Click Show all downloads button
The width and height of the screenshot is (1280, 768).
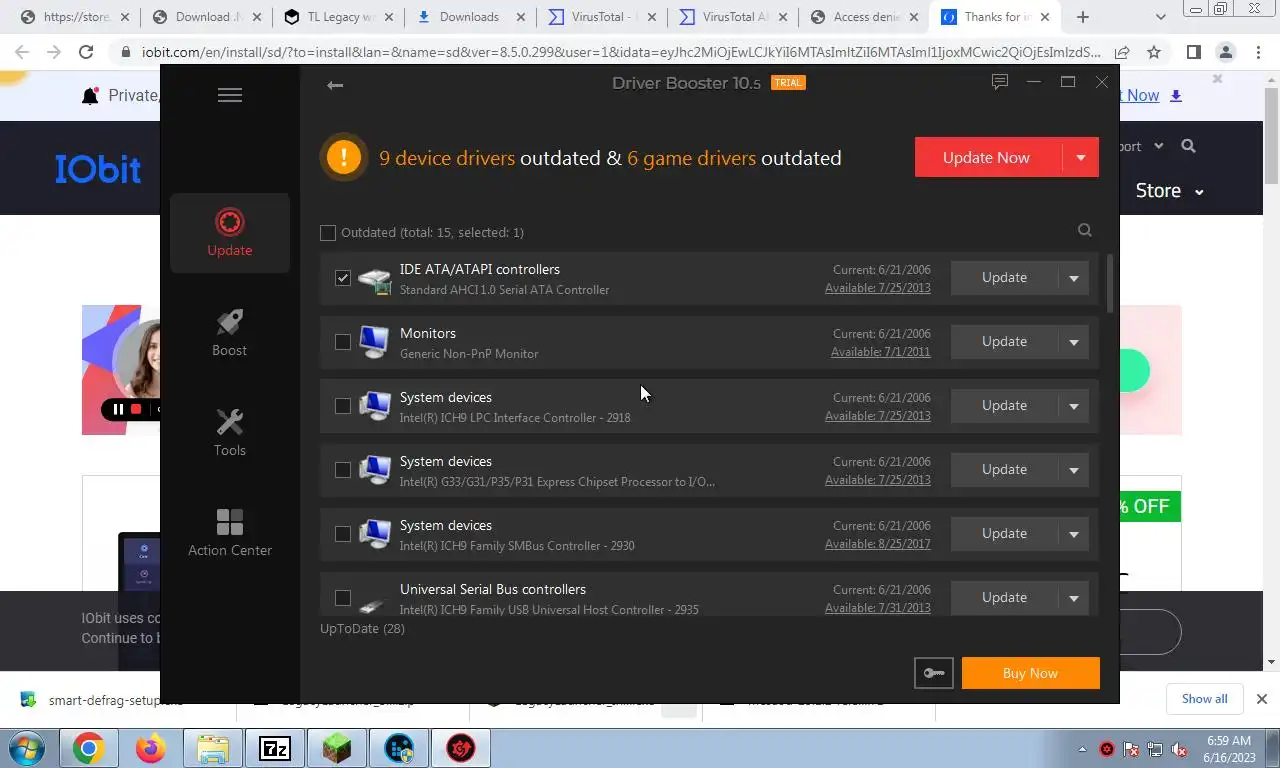[1204, 699]
